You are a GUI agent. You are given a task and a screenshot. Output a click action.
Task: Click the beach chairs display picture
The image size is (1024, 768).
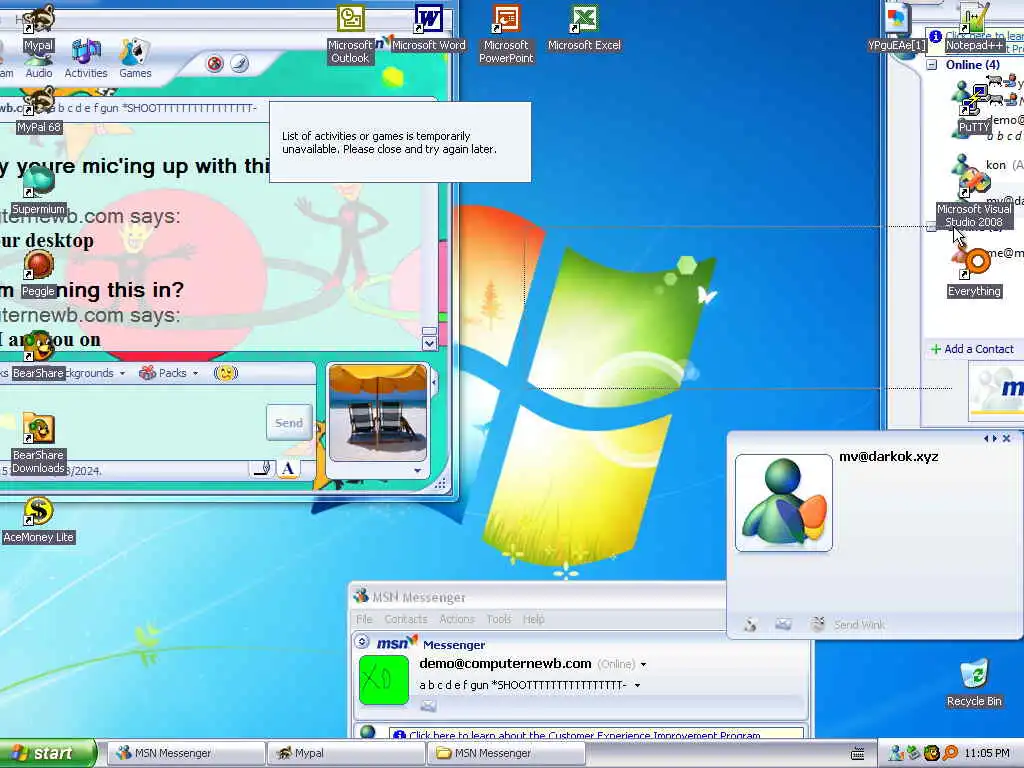tap(378, 413)
